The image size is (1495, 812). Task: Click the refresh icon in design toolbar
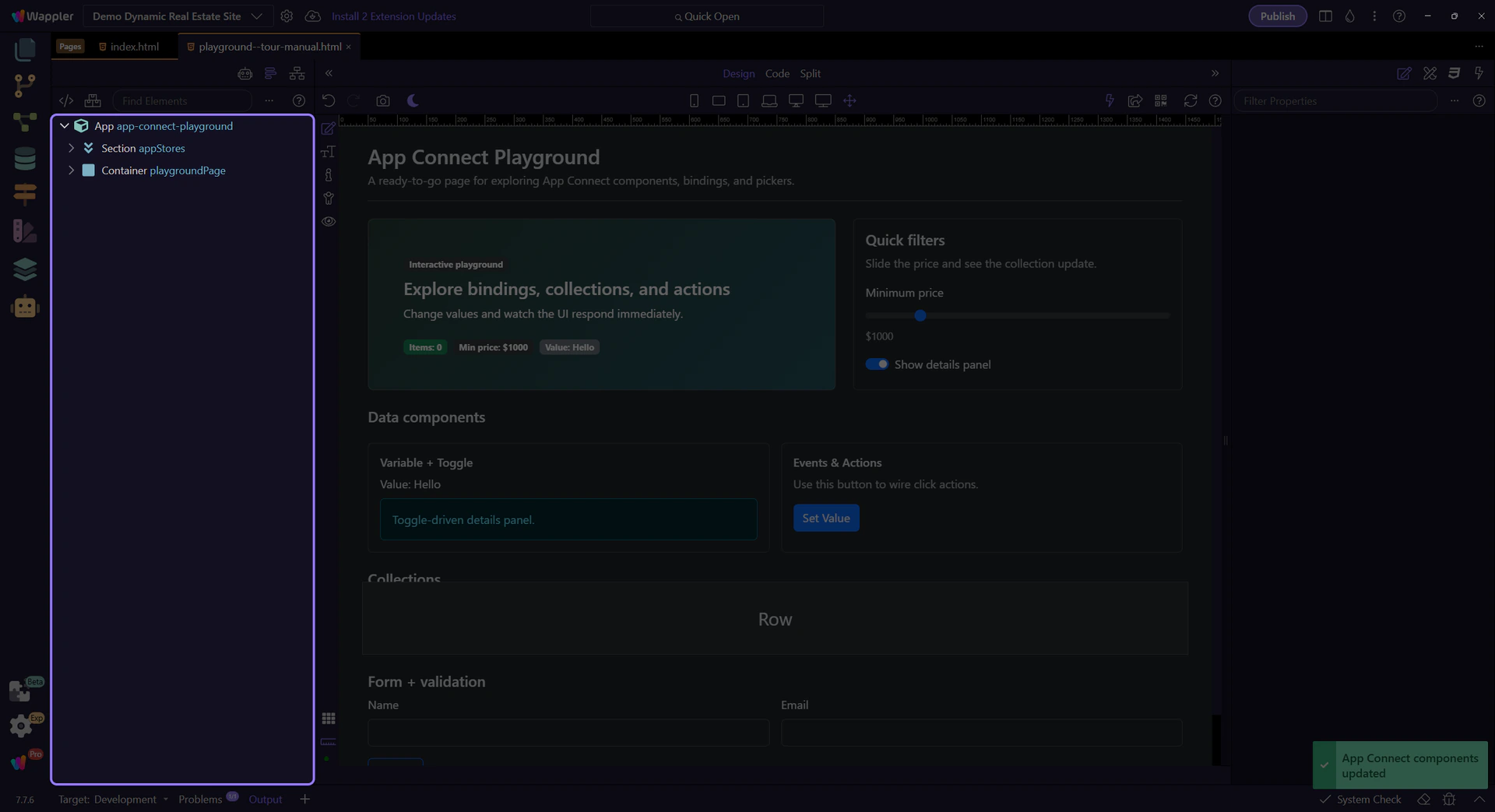1190,100
